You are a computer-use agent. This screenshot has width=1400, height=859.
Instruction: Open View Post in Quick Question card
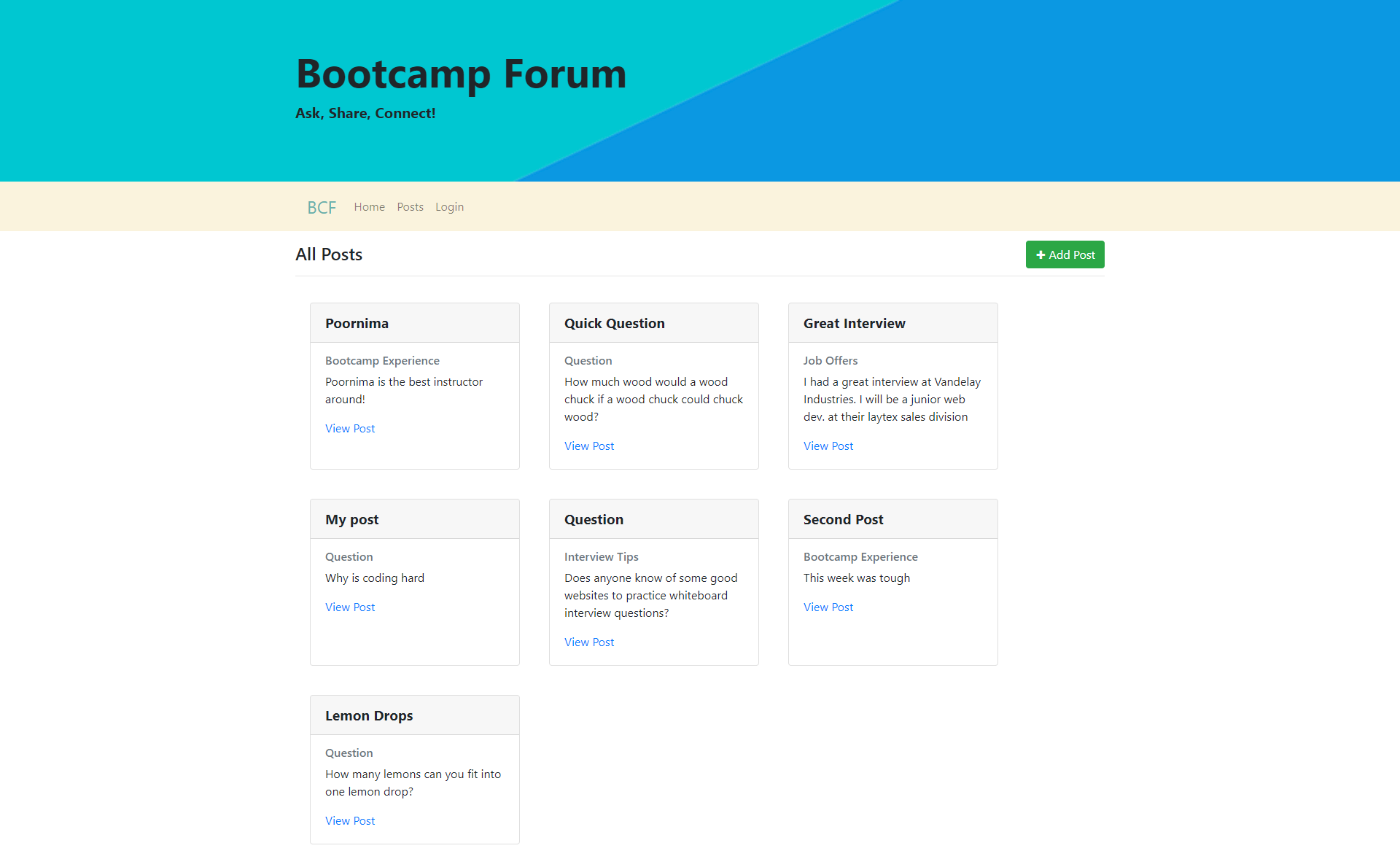[589, 446]
